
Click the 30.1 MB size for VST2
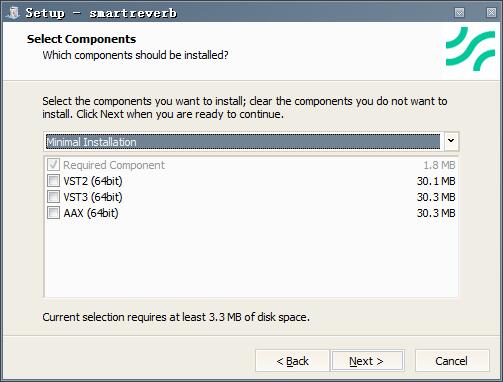(436, 181)
